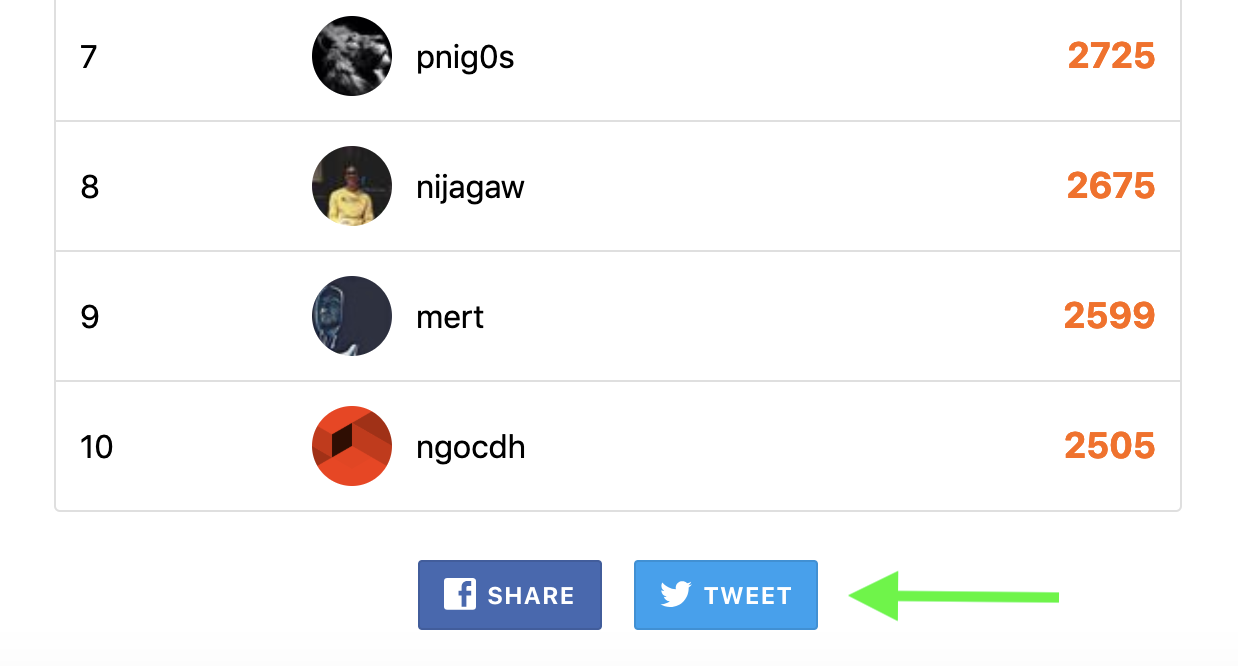The image size is (1238, 666).
Task: Open ngocdh orange cube avatar
Action: click(352, 446)
